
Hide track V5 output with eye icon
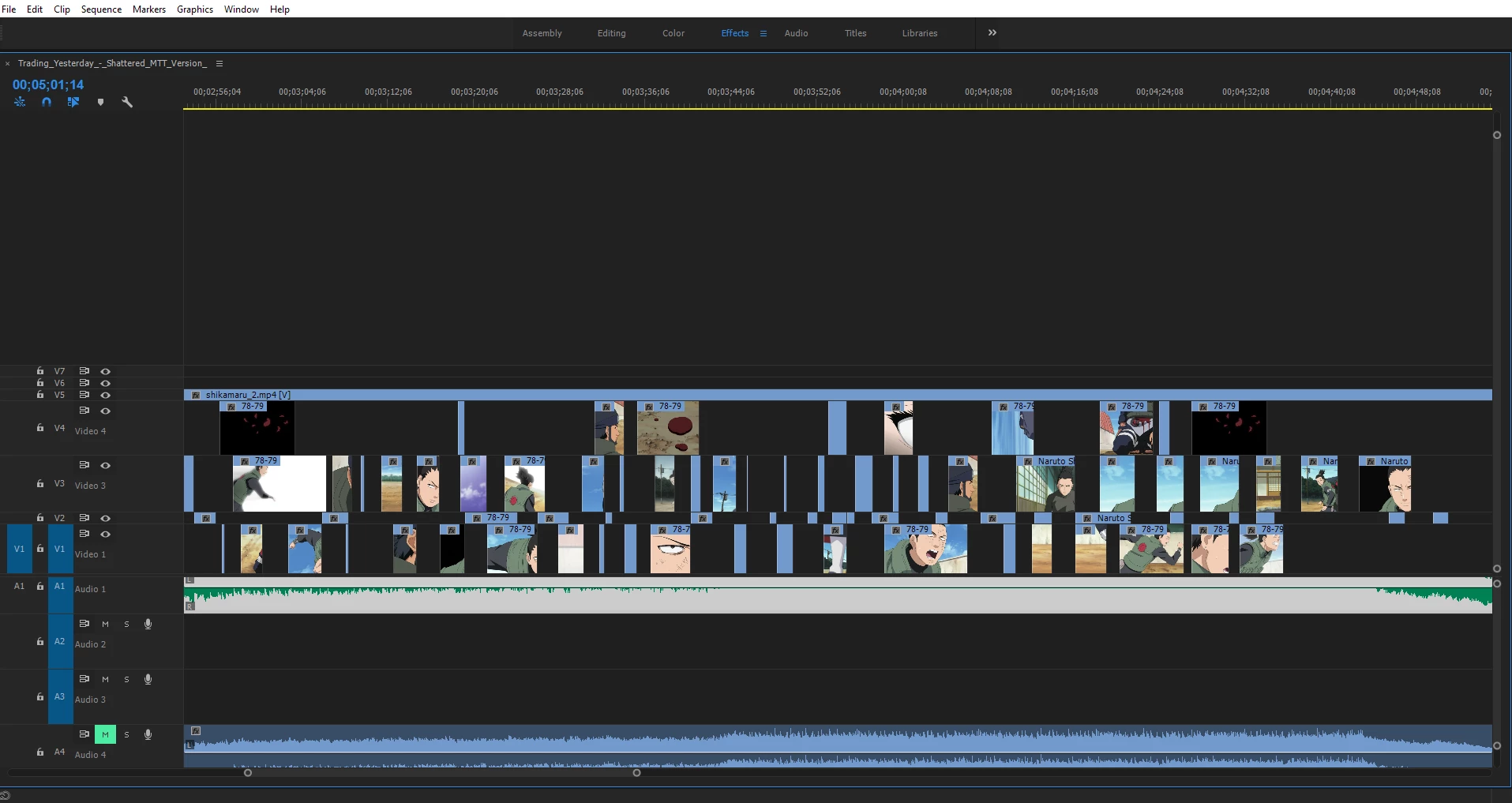105,395
